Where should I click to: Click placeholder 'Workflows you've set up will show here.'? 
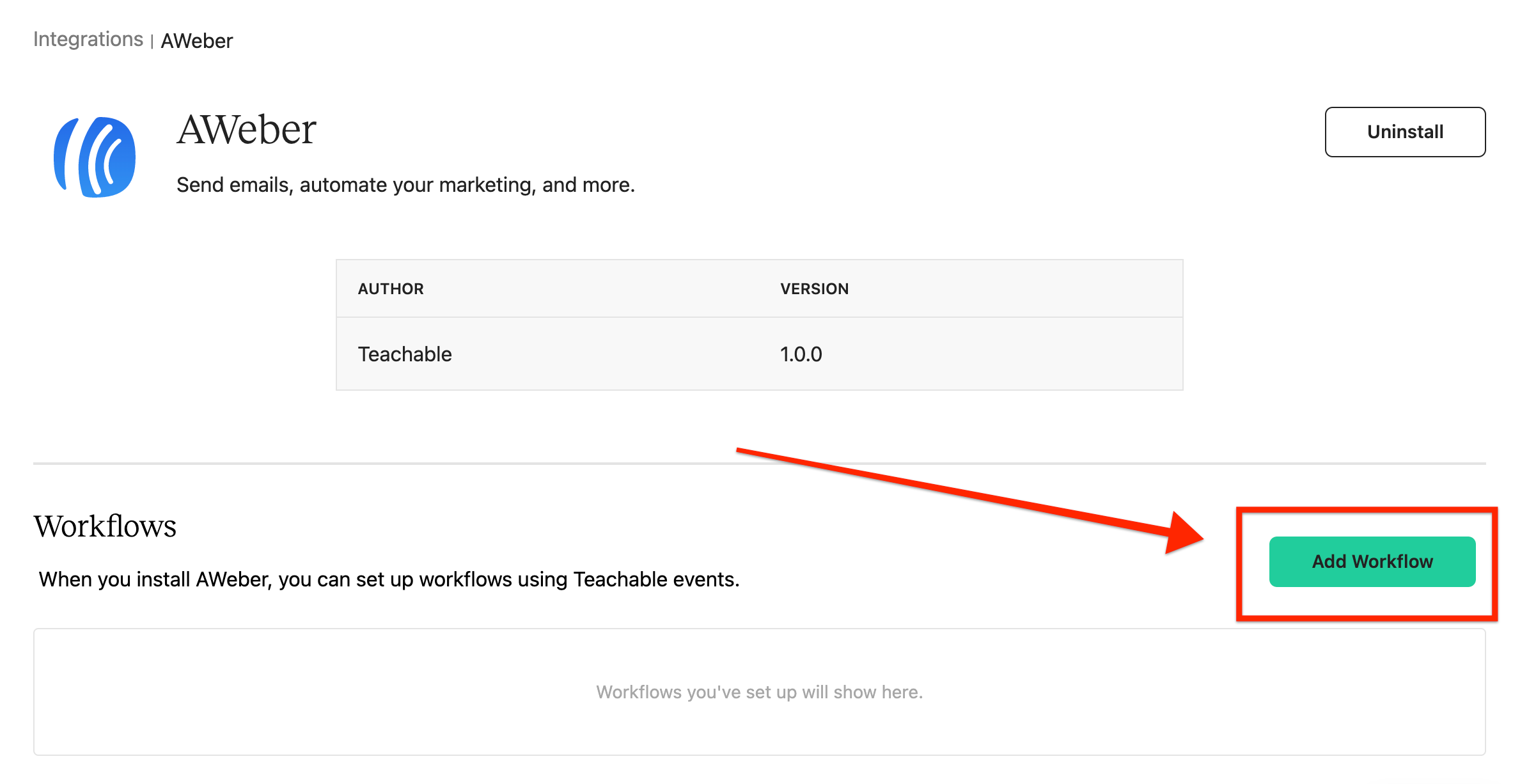pyautogui.click(x=759, y=692)
